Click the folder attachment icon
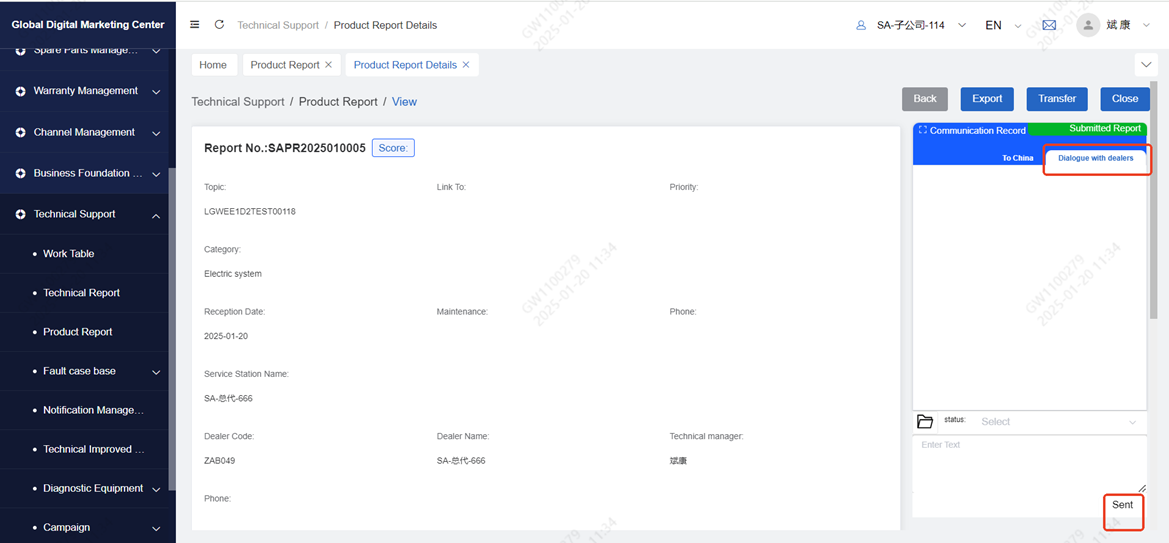This screenshot has height=543, width=1169. click(x=924, y=422)
